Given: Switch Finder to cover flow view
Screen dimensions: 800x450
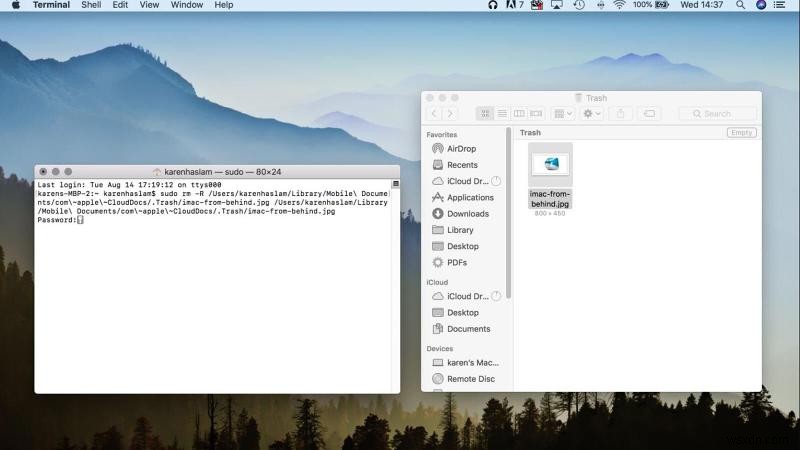Looking at the screenshot, I should (536, 114).
